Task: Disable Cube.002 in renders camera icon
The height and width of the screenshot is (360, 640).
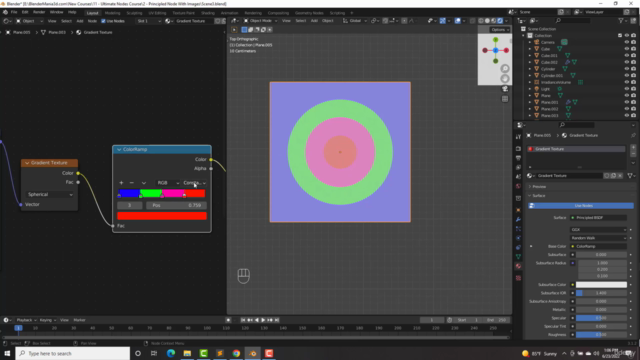Action: [633, 62]
